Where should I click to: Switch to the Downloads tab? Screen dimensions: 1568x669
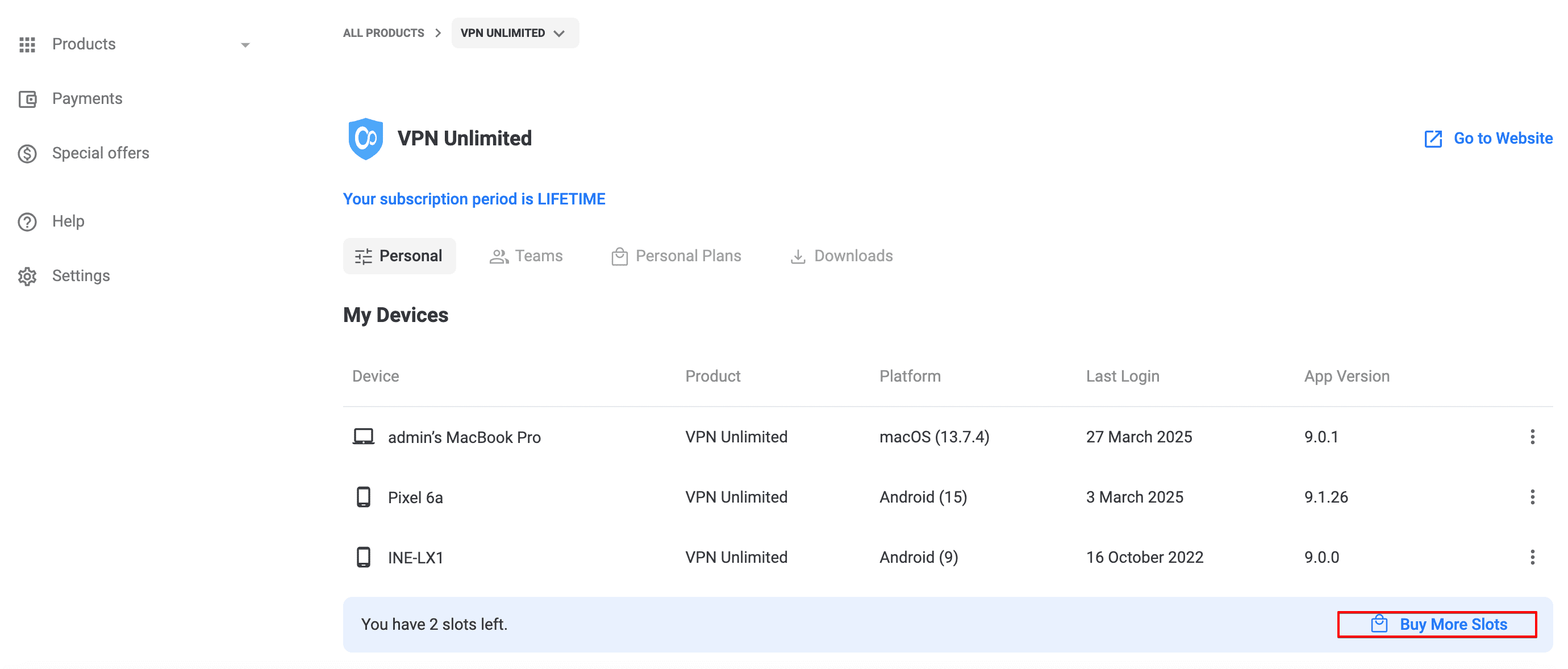click(841, 256)
